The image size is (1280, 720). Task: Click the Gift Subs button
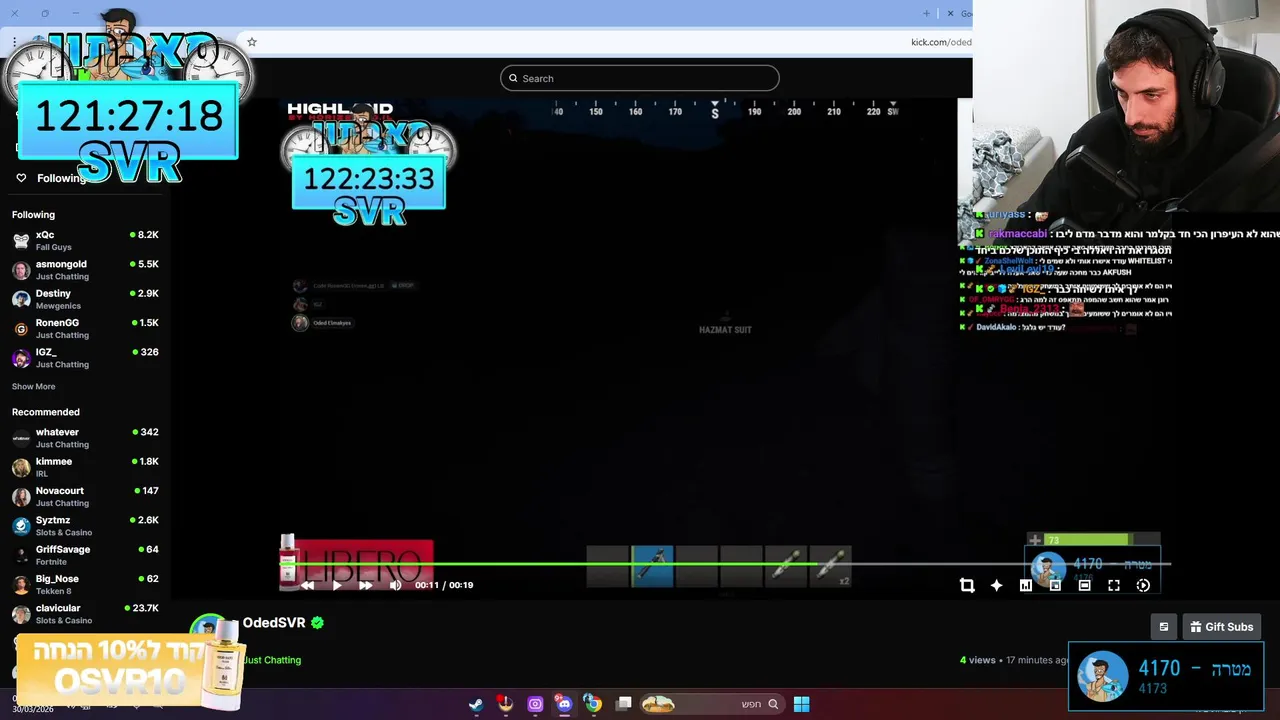[x=1221, y=627]
